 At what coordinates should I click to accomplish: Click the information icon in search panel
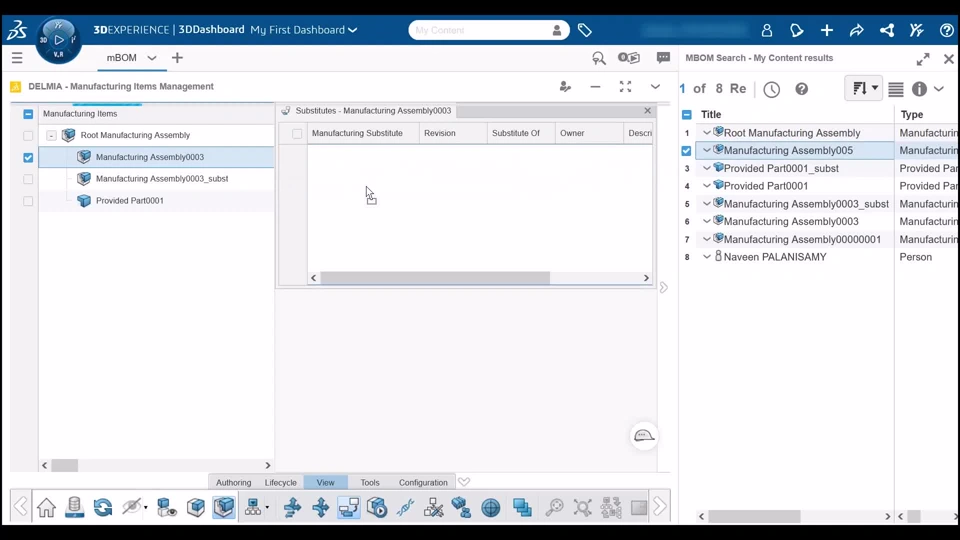[919, 89]
